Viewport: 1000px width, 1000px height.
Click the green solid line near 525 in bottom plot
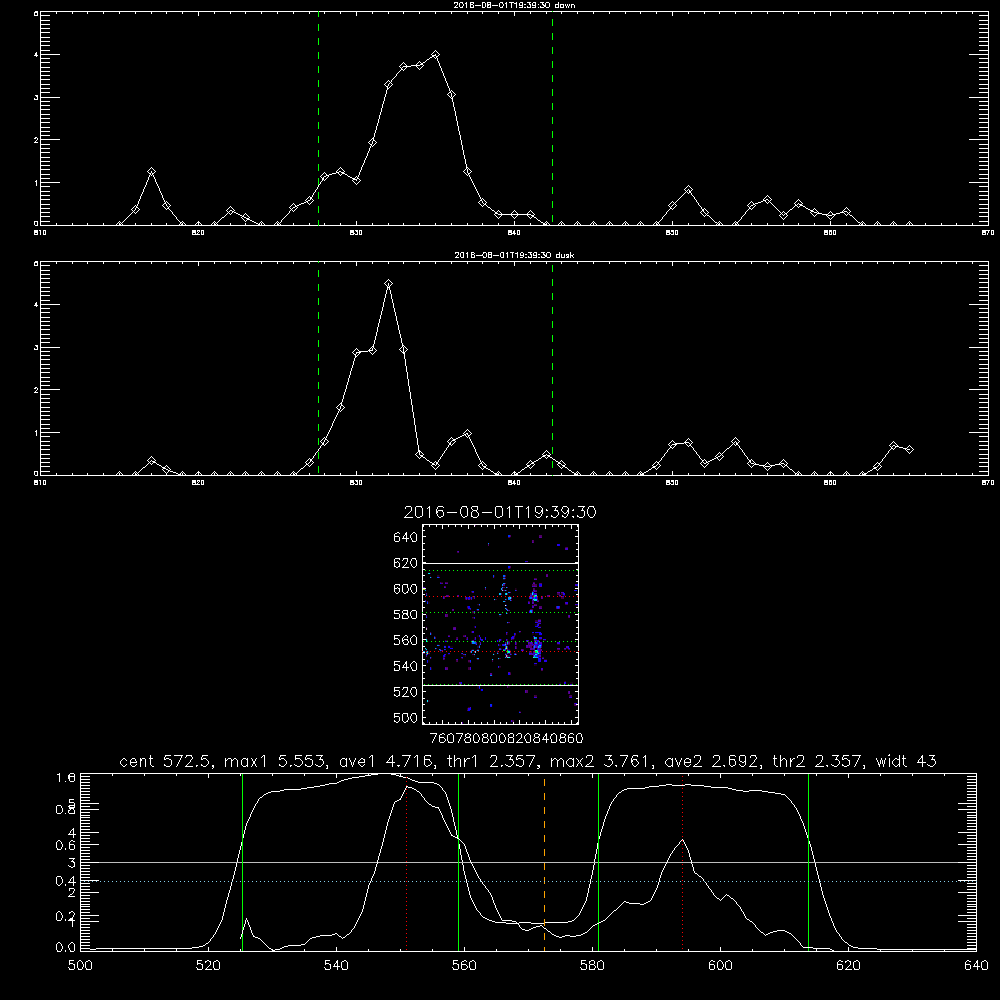(242, 862)
